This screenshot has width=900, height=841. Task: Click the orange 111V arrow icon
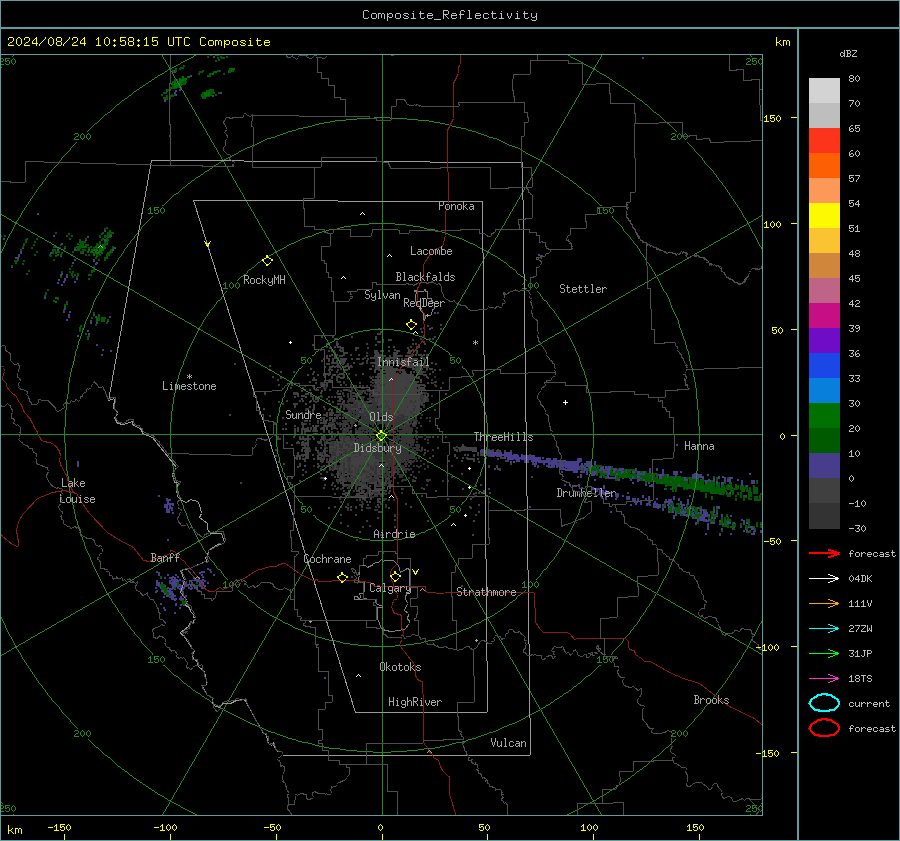point(824,603)
